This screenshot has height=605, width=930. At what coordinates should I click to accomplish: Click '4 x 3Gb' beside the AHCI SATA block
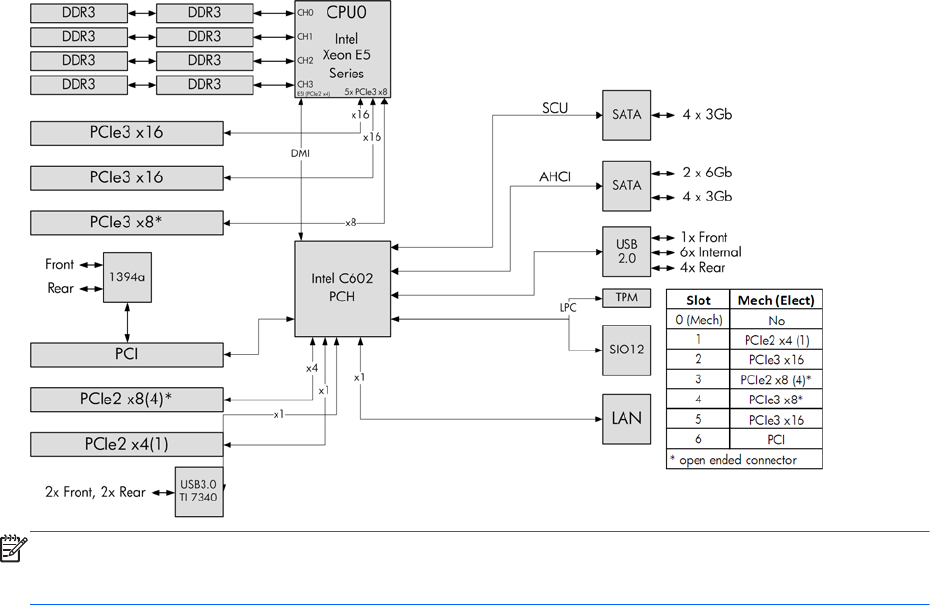(x=707, y=196)
